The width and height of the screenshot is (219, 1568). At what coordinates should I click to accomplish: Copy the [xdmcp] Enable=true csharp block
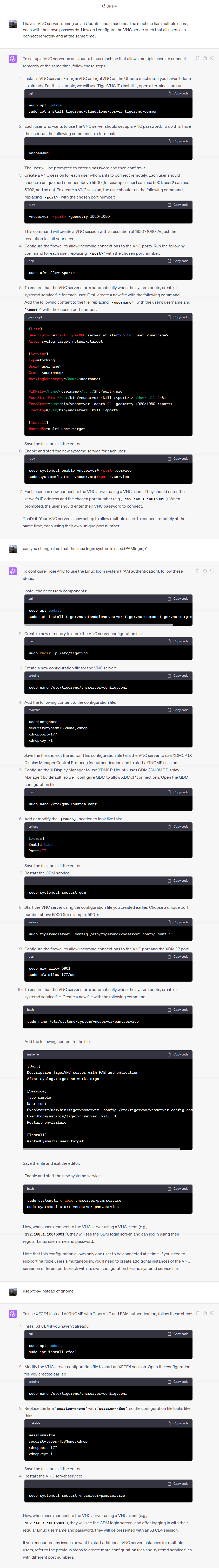click(178, 827)
